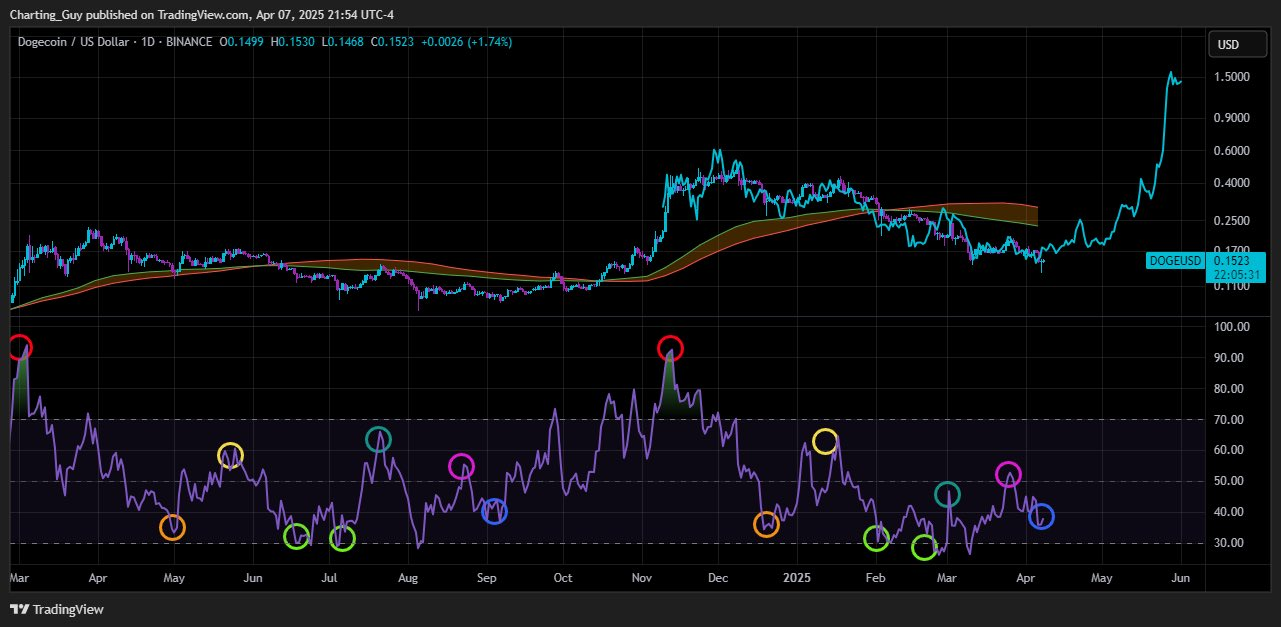Click the 2025 label on the time axis

click(x=797, y=578)
